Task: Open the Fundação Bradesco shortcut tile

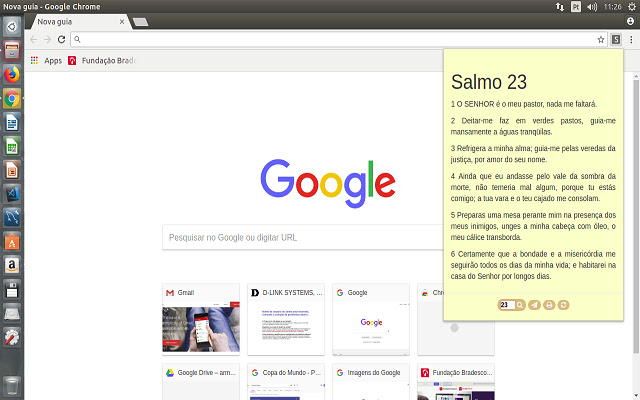Action: (456, 382)
